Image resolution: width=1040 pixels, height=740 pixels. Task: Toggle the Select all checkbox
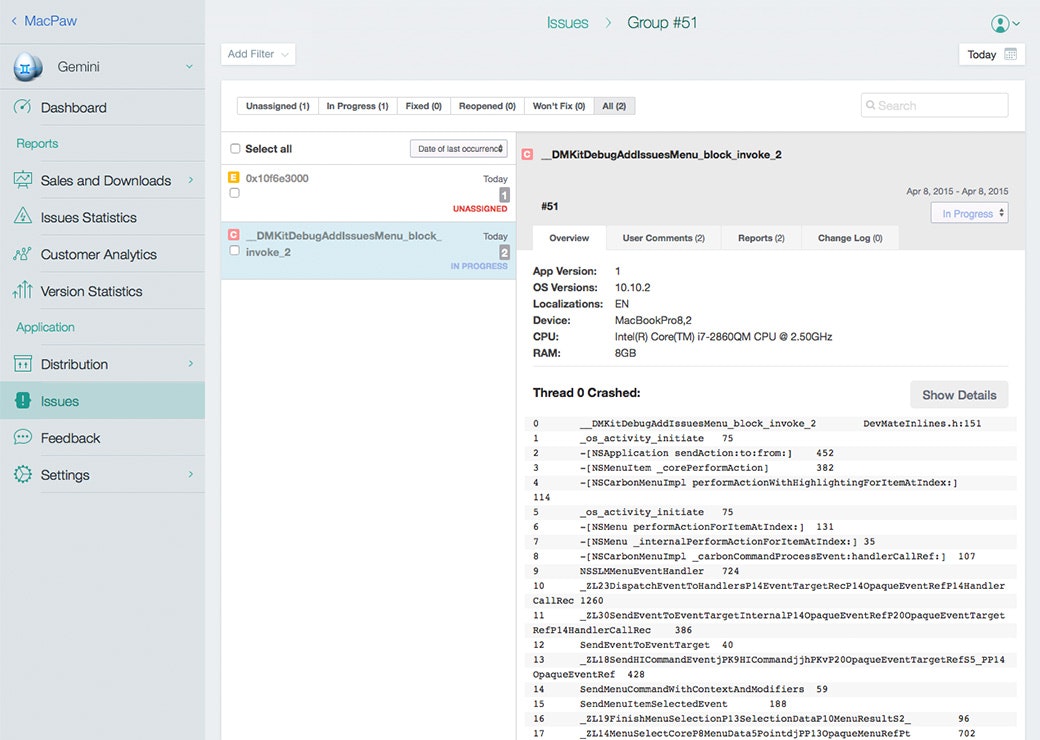[x=235, y=149]
